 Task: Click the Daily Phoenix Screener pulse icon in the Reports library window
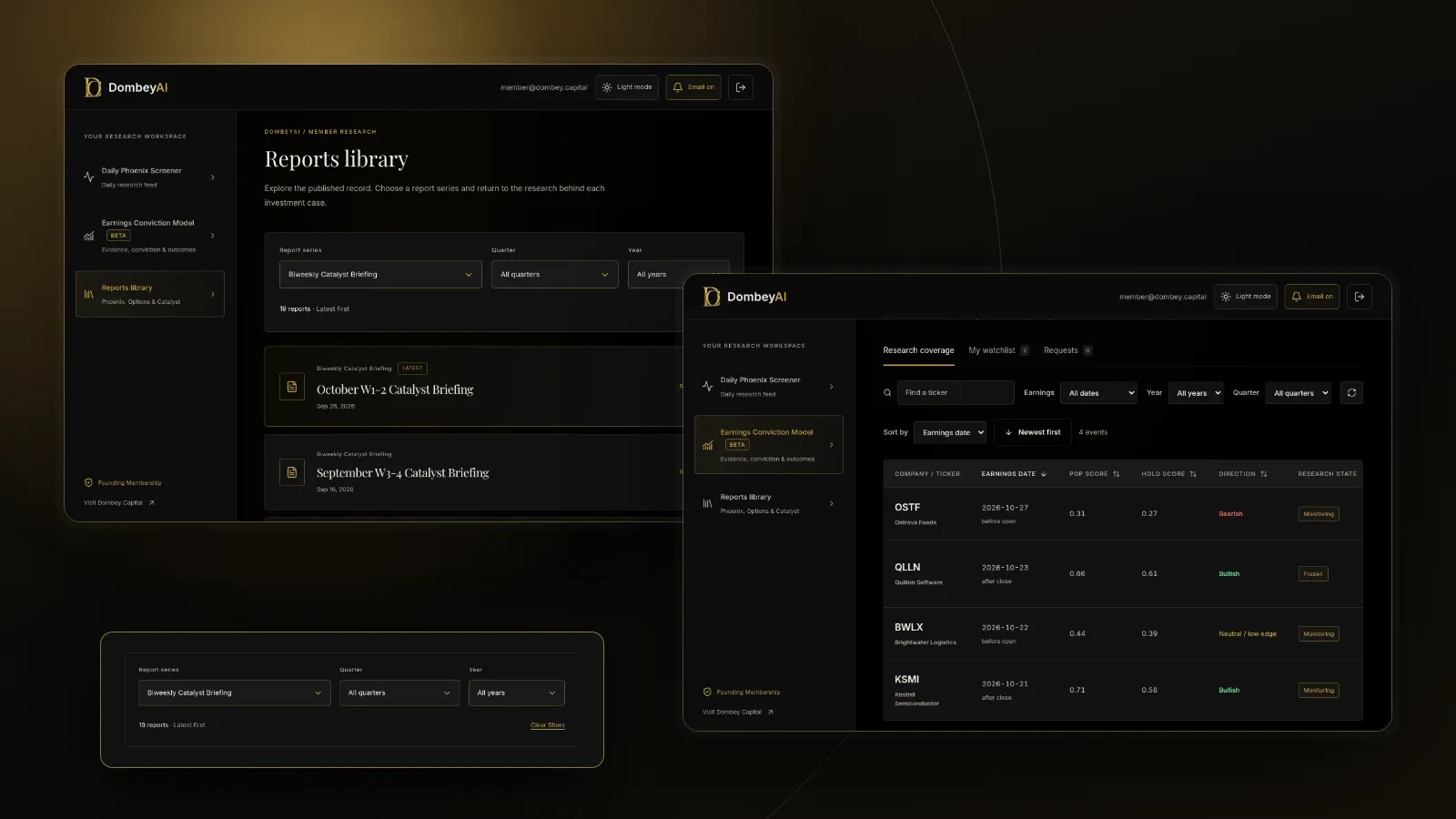(x=88, y=177)
